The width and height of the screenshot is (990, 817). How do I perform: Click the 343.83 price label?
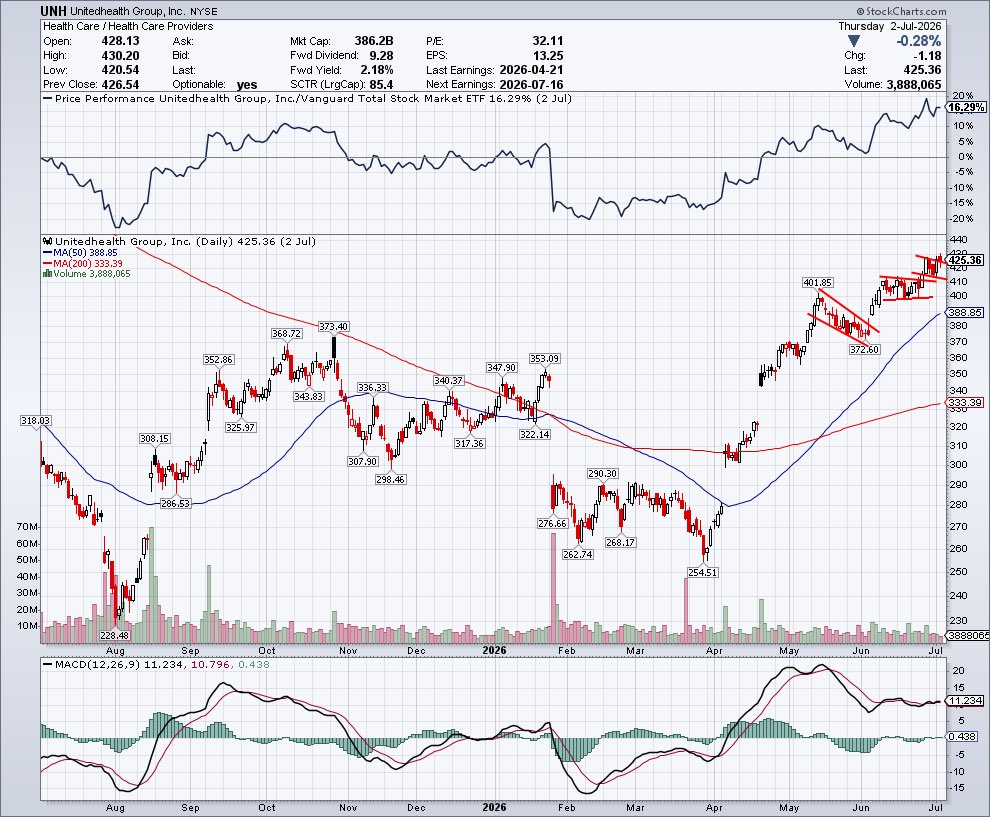[308, 396]
